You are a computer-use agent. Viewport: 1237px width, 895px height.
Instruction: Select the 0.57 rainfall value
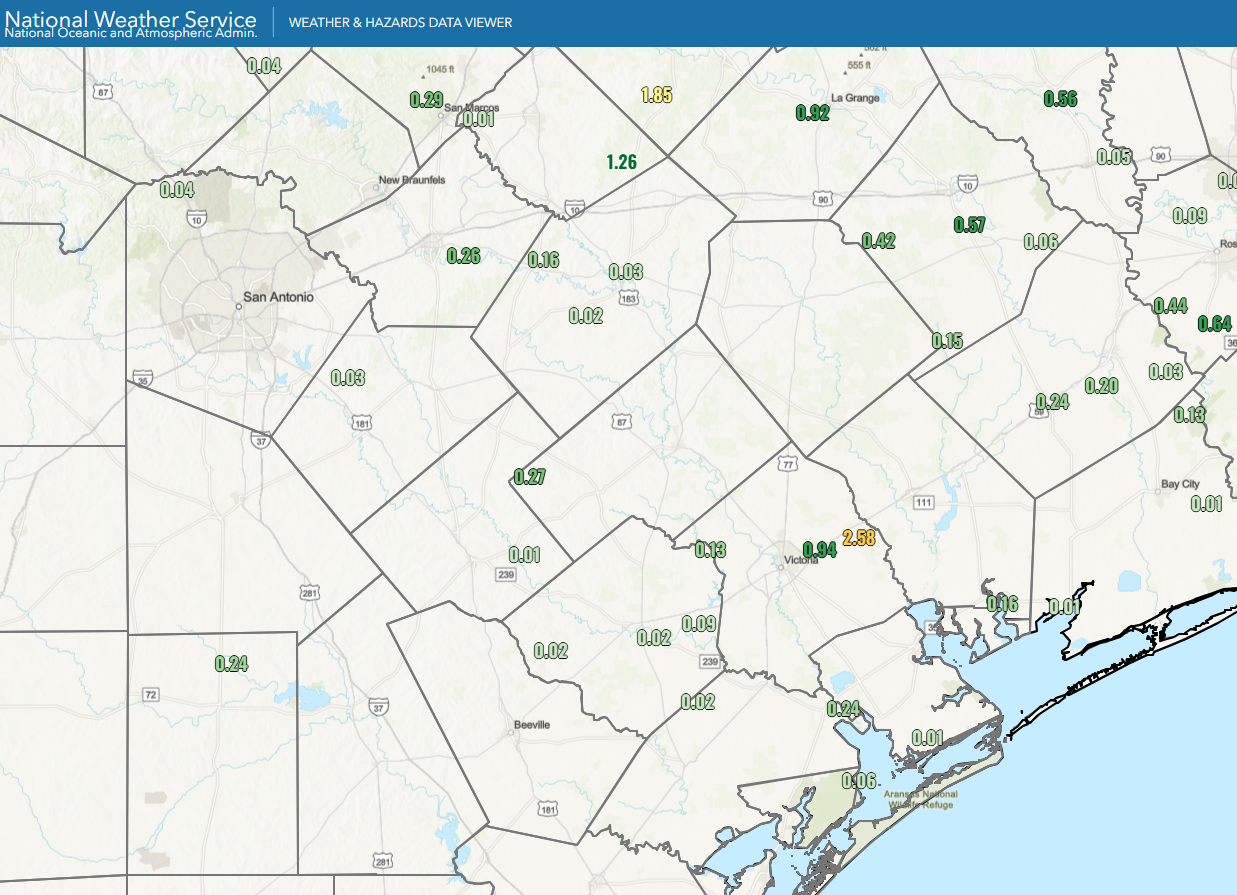coord(970,225)
